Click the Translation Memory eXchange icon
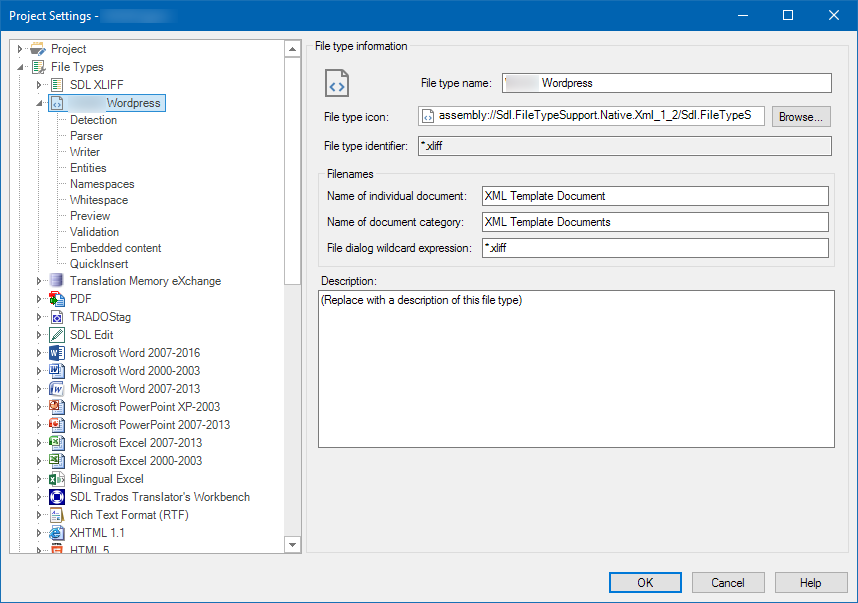 coord(56,281)
